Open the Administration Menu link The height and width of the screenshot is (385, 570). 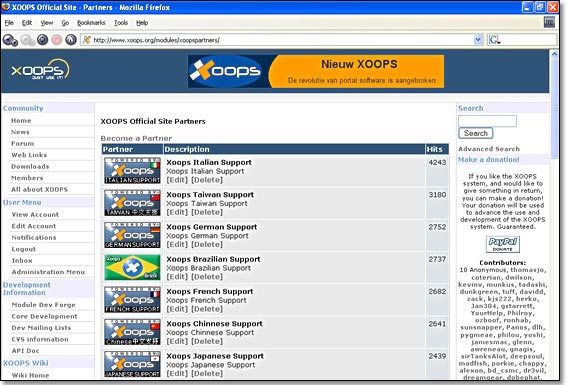click(x=48, y=272)
